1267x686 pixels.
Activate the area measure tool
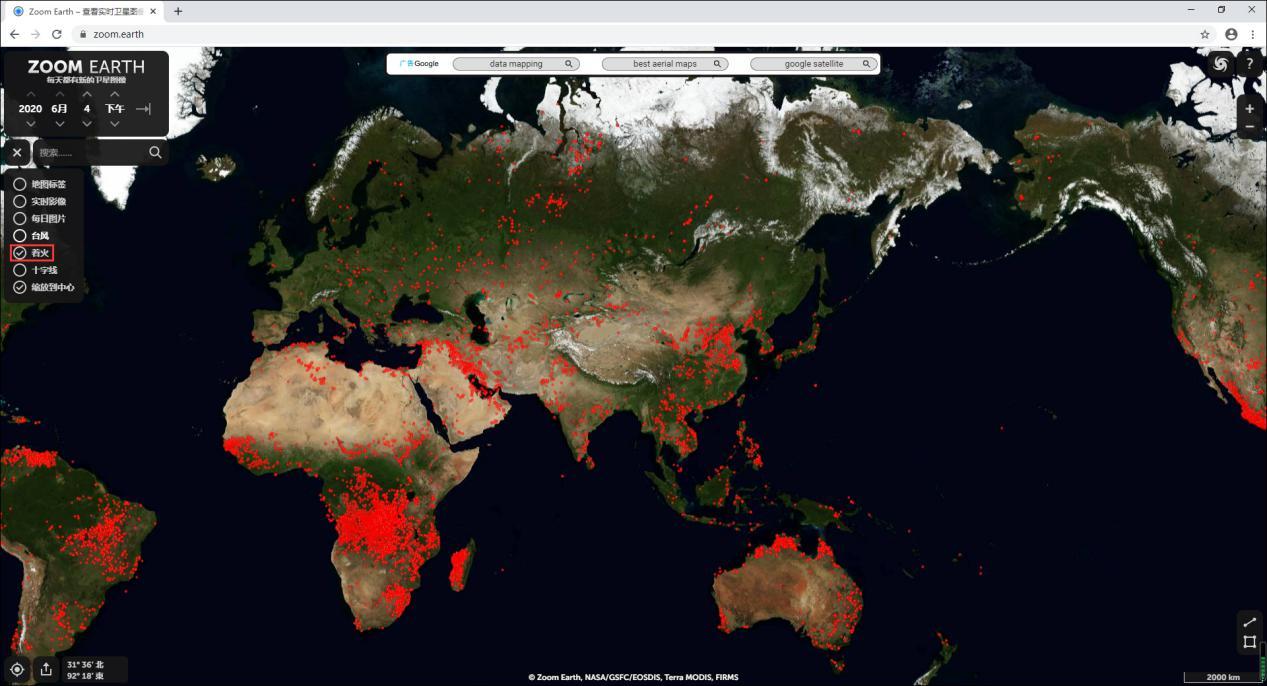(1249, 642)
